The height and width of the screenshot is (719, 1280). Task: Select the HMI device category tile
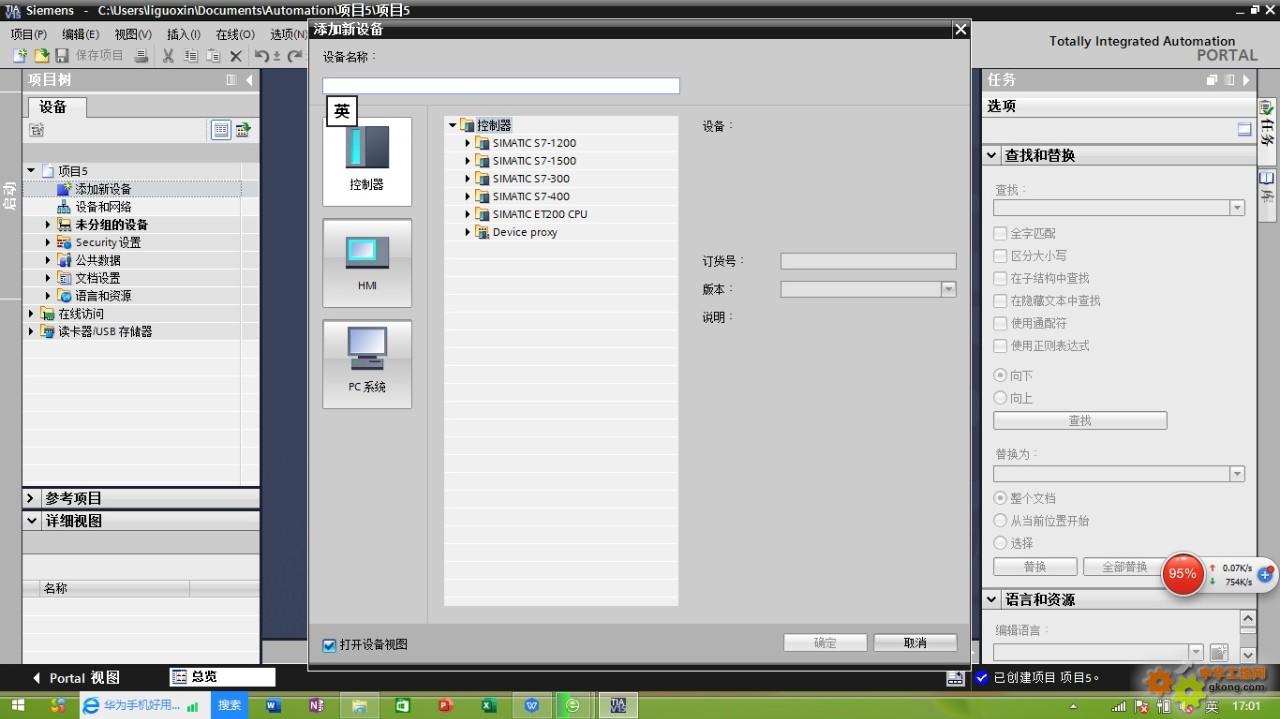click(367, 263)
